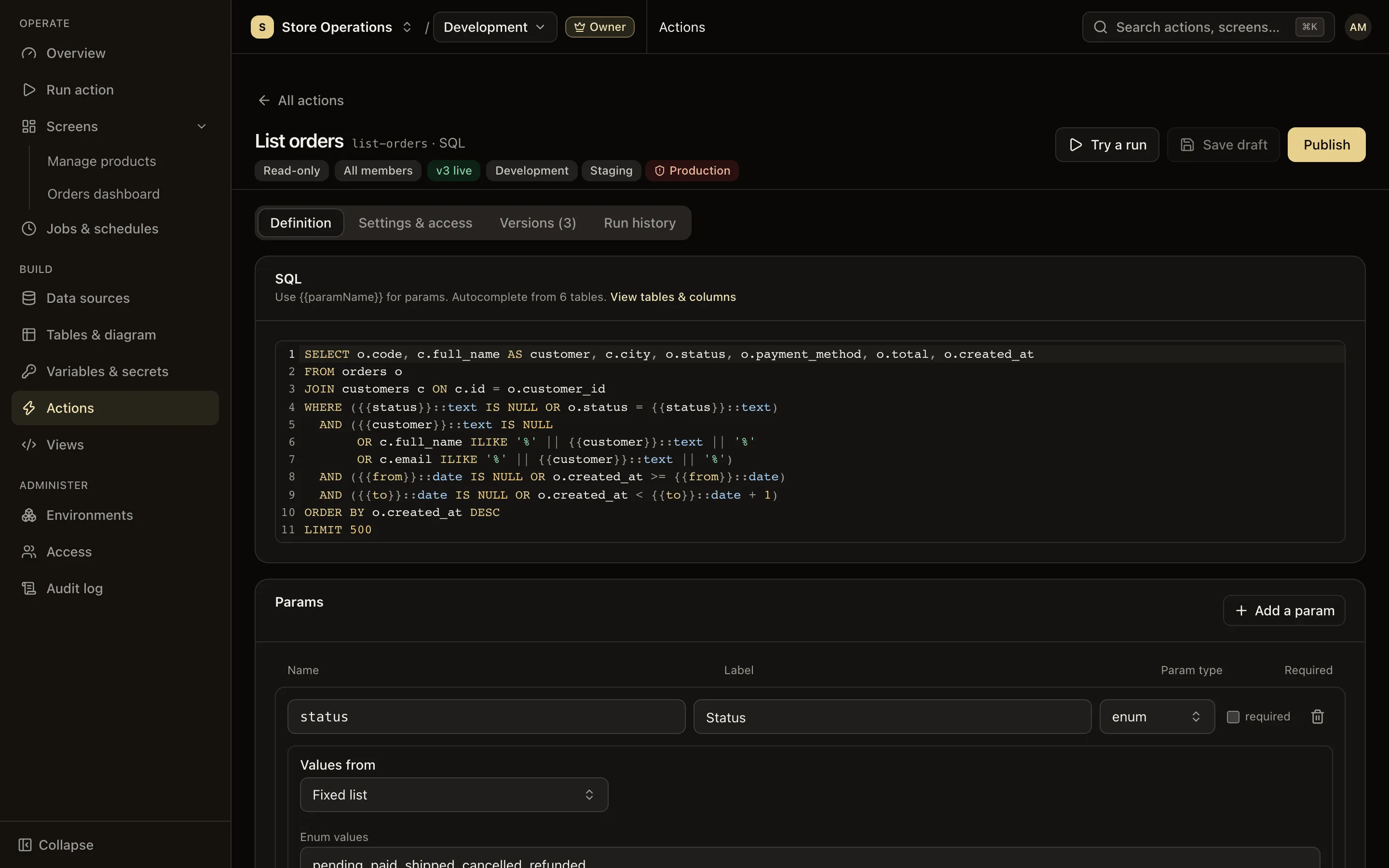1389x868 pixels.
Task: Click the Publish button
Action: 1326,145
